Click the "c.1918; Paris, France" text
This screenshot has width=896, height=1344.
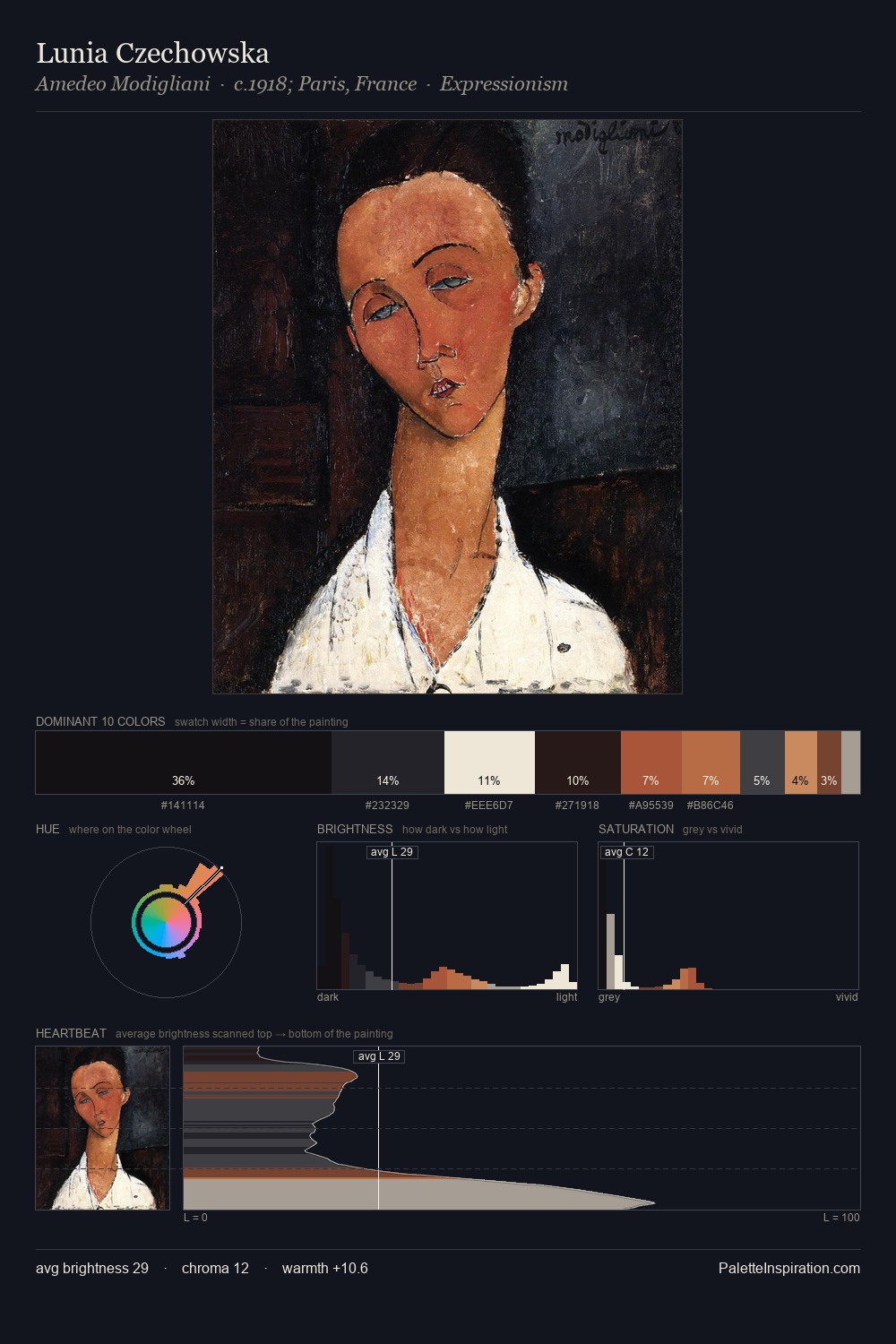[325, 84]
